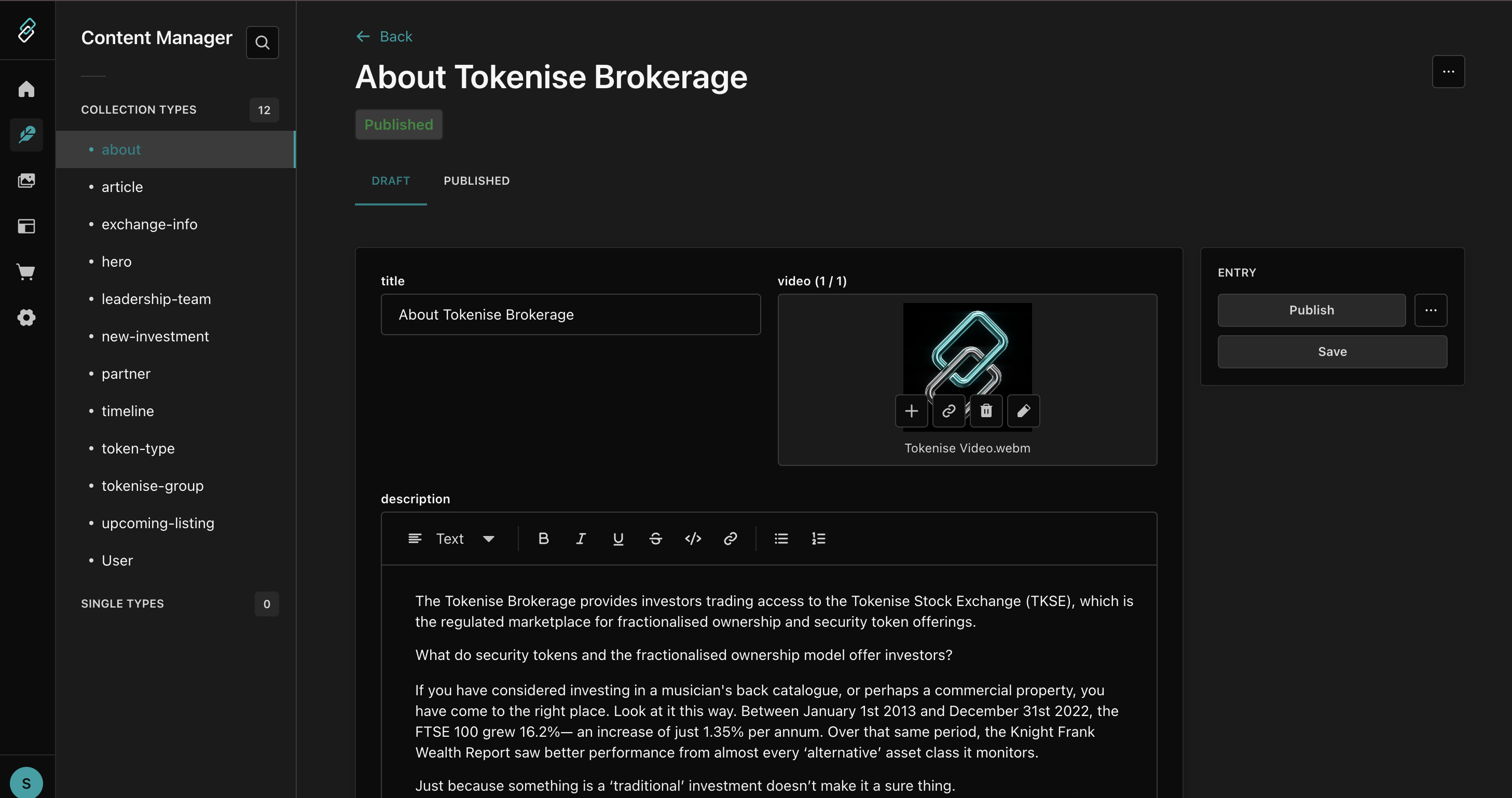This screenshot has height=798, width=1512.
Task: Edit the Tokenise Video asset
Action: coord(1023,411)
